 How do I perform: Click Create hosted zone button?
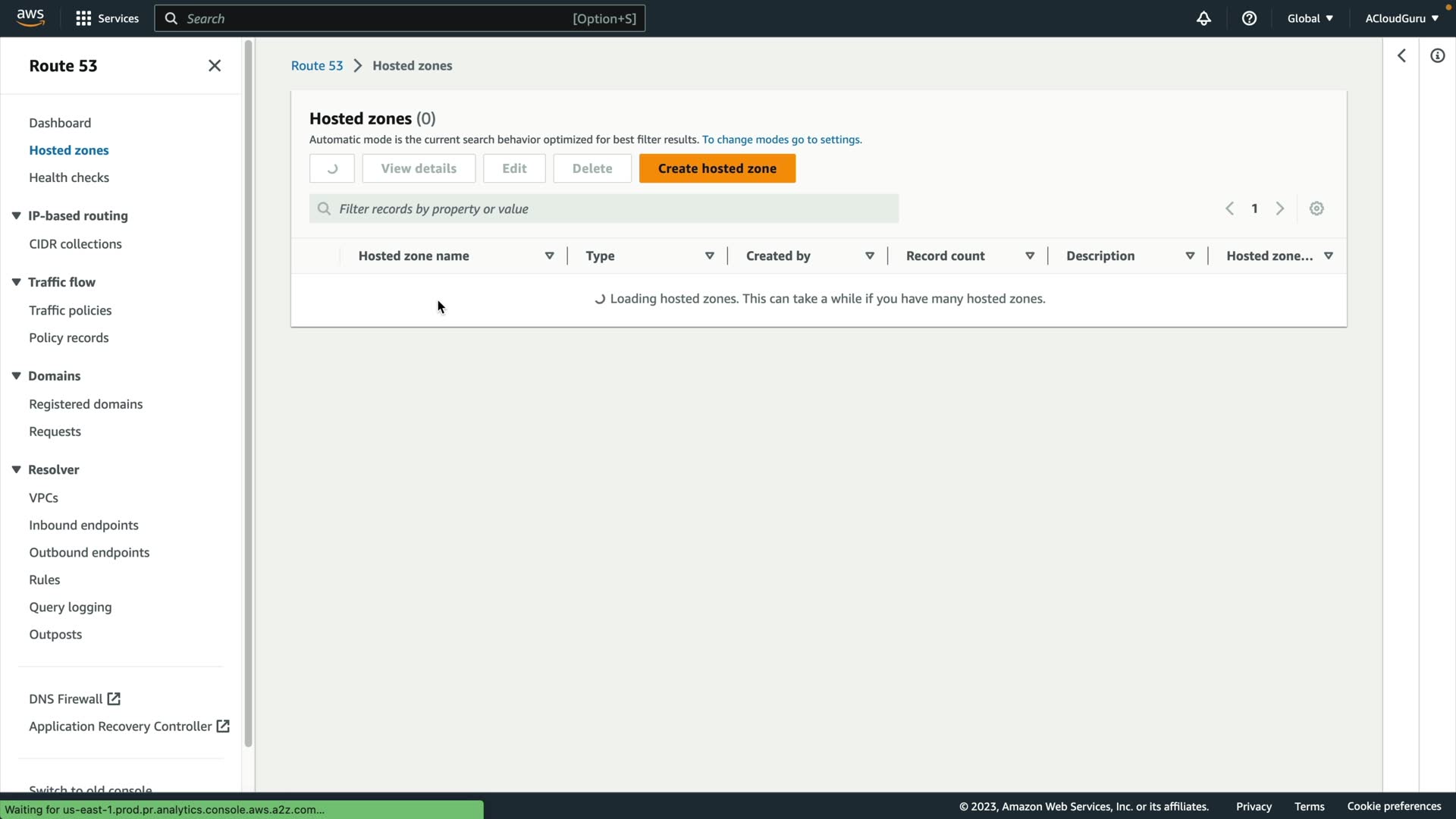pos(717,168)
